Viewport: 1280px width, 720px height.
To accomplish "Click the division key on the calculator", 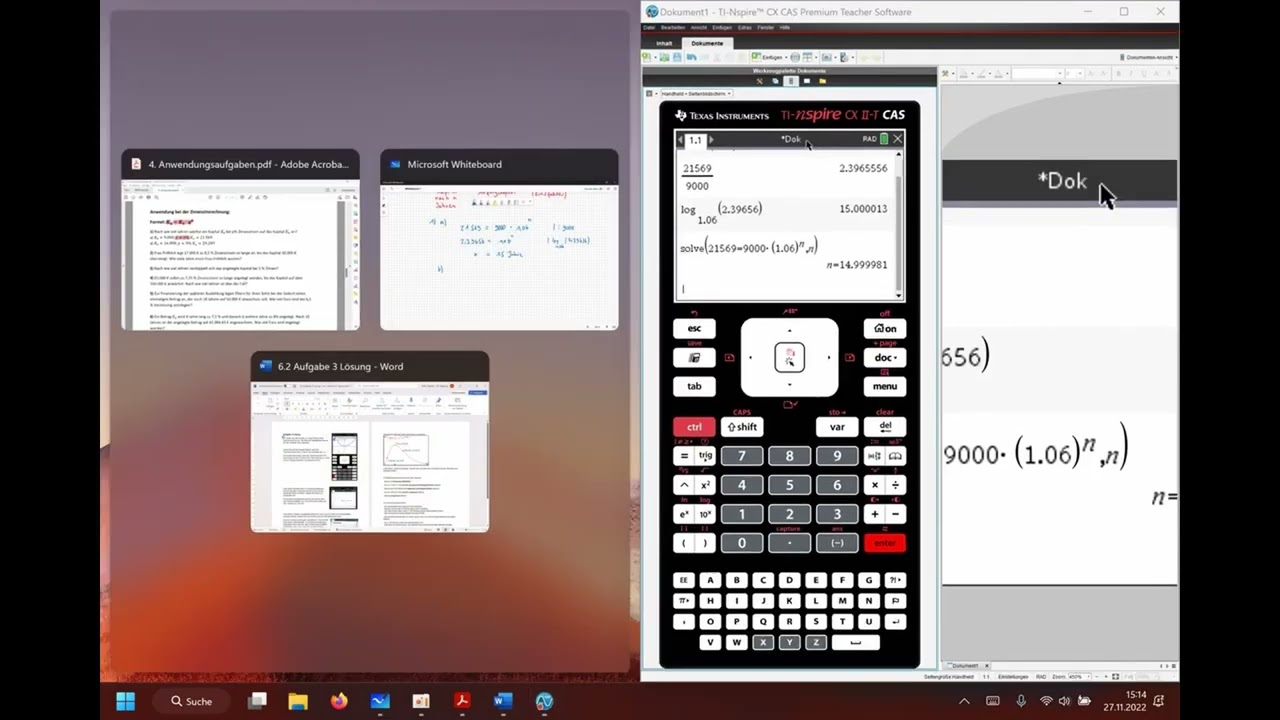I will click(896, 485).
